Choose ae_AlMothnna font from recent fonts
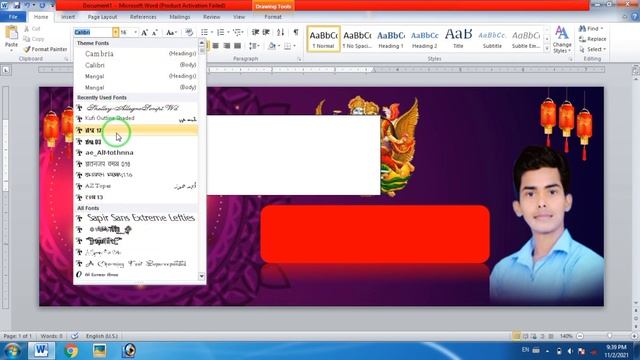The height and width of the screenshot is (360, 640). coord(136,152)
